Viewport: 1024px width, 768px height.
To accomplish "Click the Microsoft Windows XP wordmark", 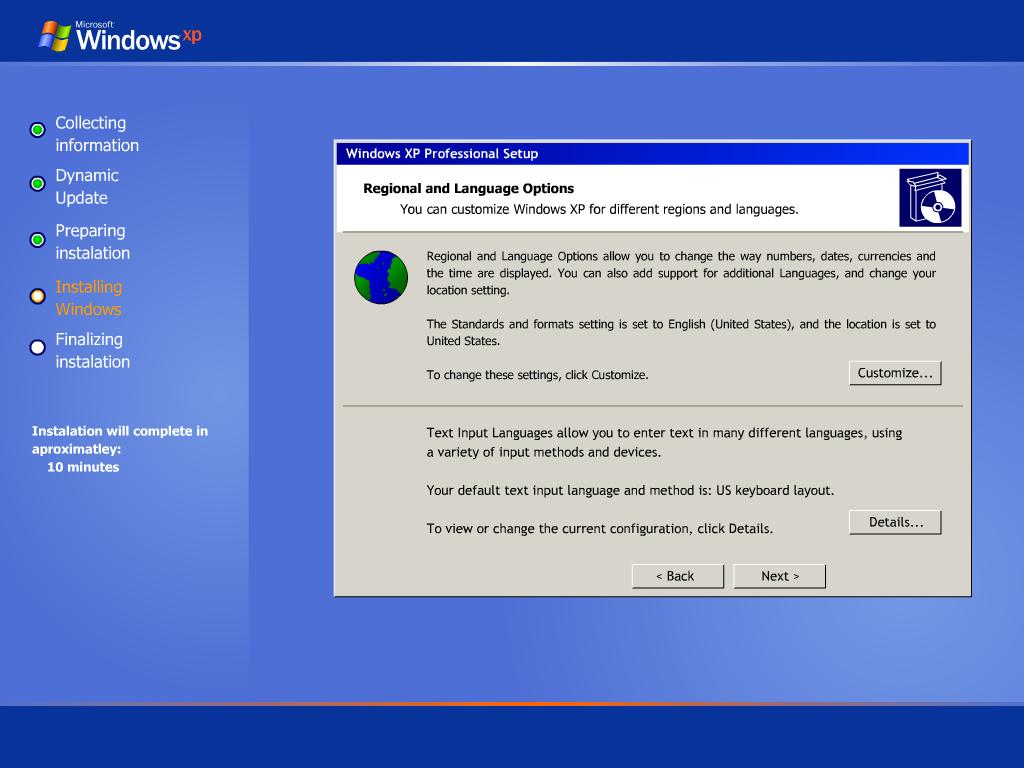I will [138, 38].
